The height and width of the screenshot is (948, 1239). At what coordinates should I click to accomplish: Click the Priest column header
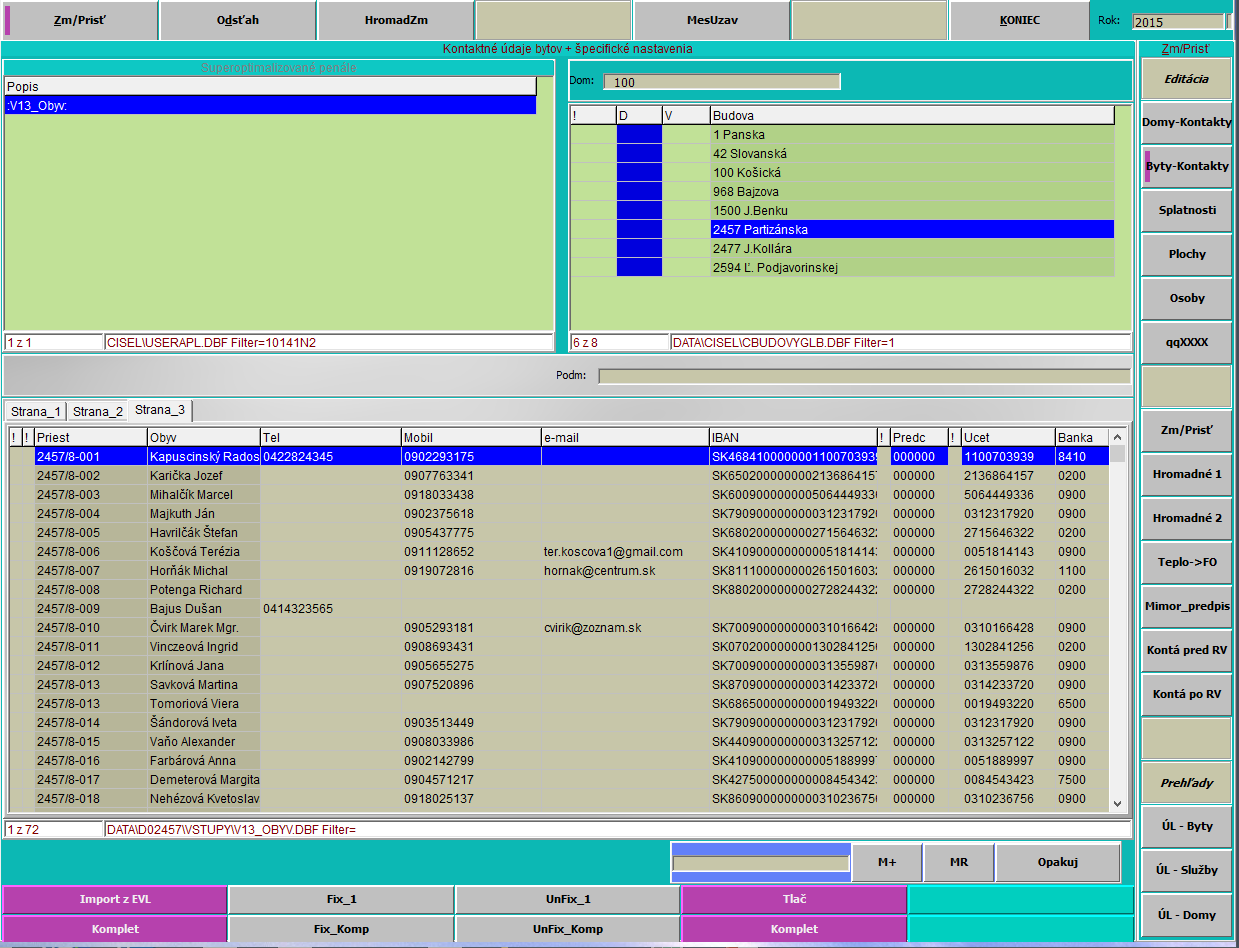coord(90,437)
